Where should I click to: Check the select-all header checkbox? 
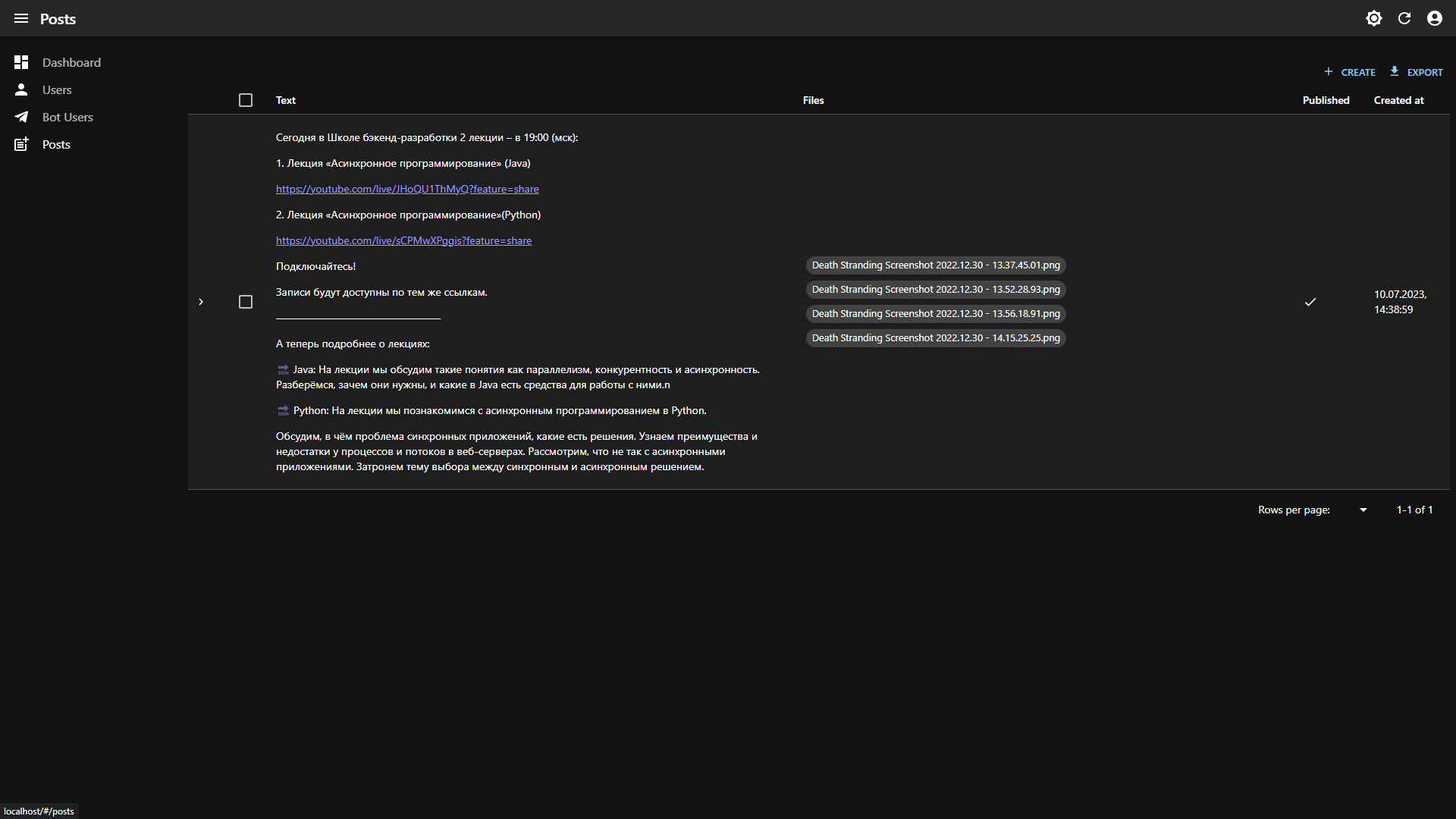245,100
